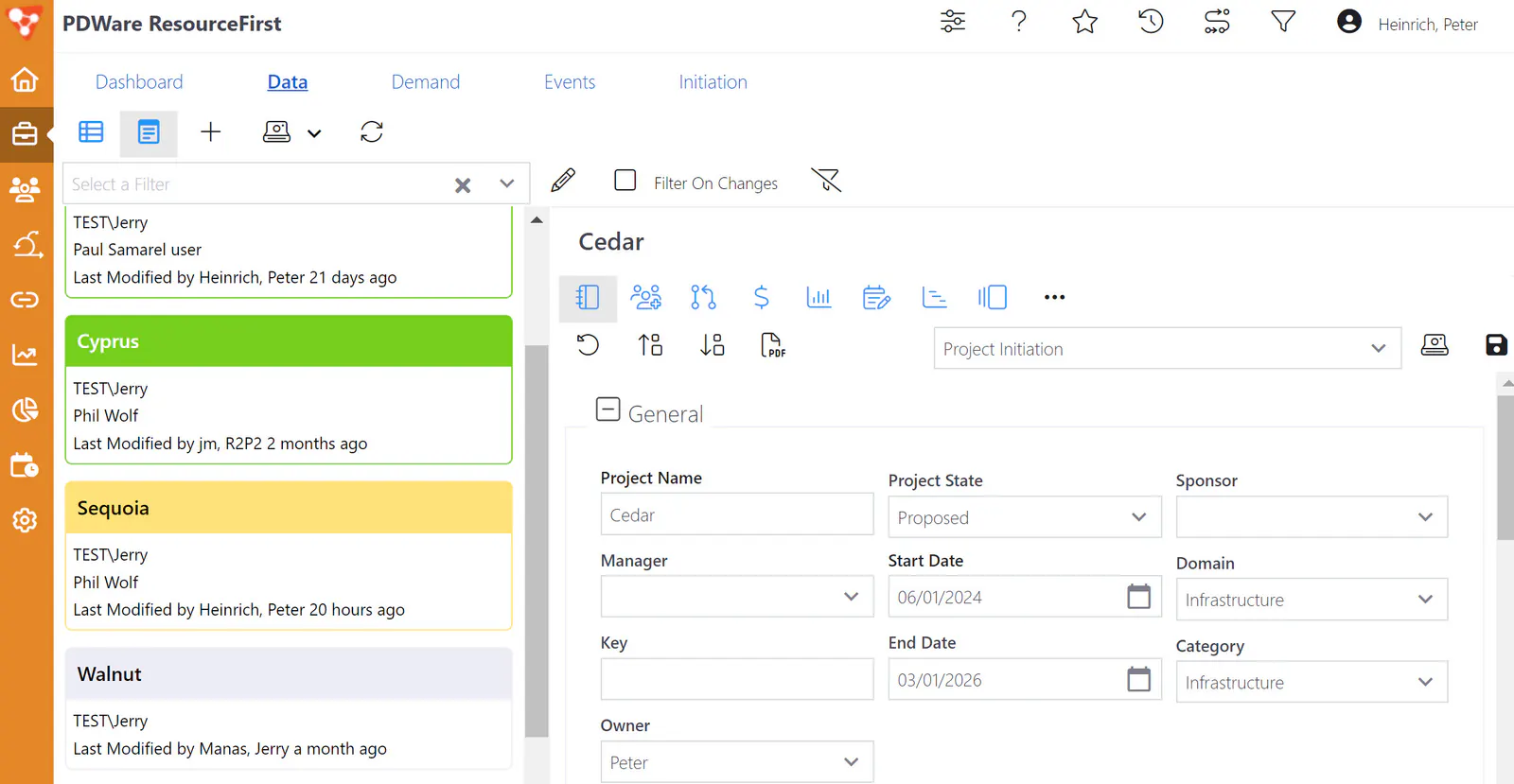Viewport: 1514px width, 784px height.
Task: Clear filters with crossed funnel icon
Action: [826, 180]
